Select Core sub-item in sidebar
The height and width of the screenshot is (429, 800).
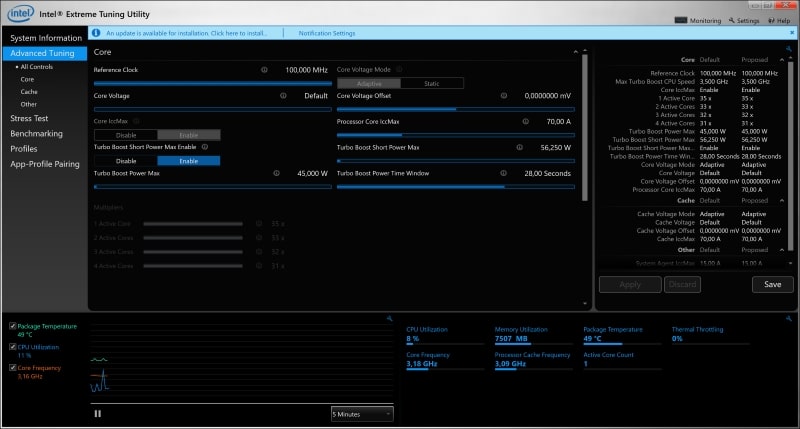pyautogui.click(x=27, y=80)
